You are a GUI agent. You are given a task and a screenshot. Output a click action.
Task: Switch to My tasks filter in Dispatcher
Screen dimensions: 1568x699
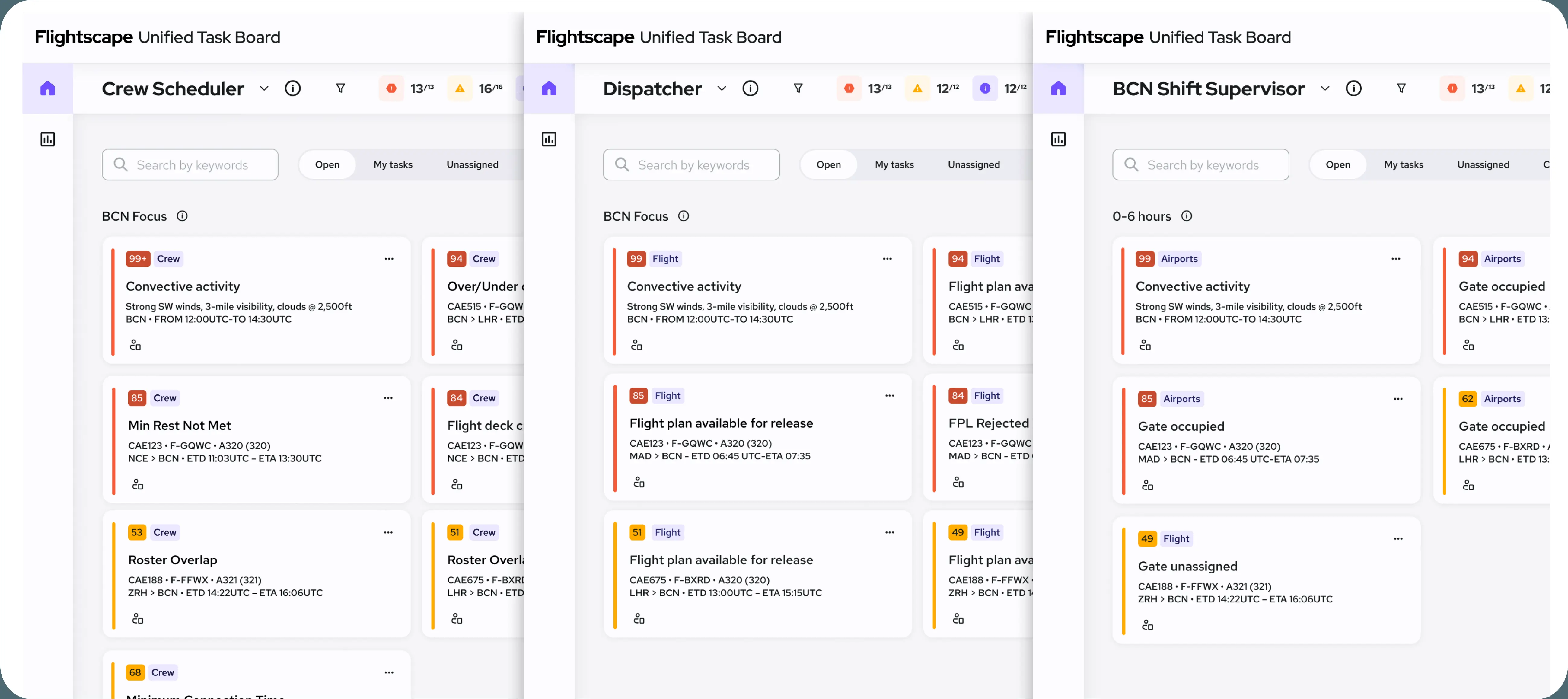click(894, 165)
